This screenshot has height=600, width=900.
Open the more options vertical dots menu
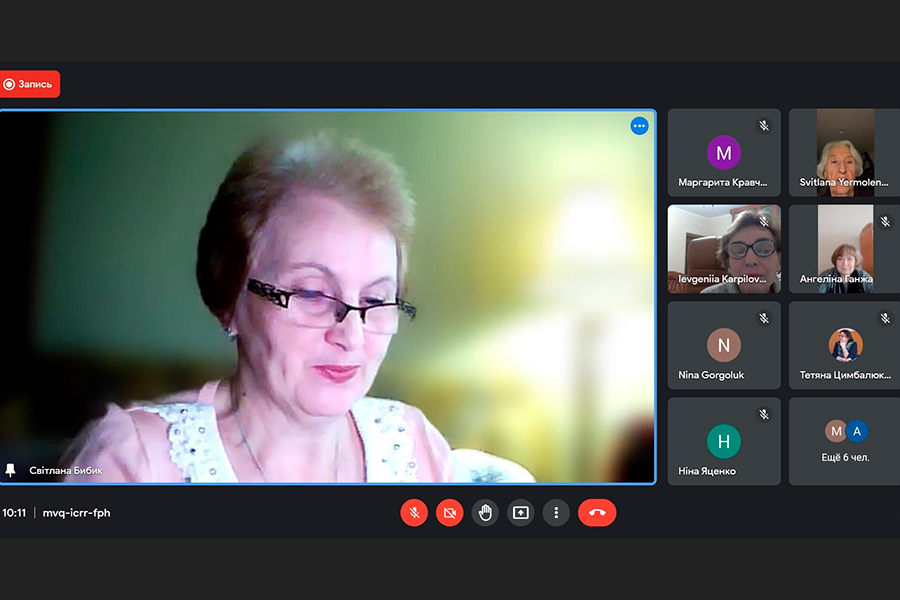(556, 513)
